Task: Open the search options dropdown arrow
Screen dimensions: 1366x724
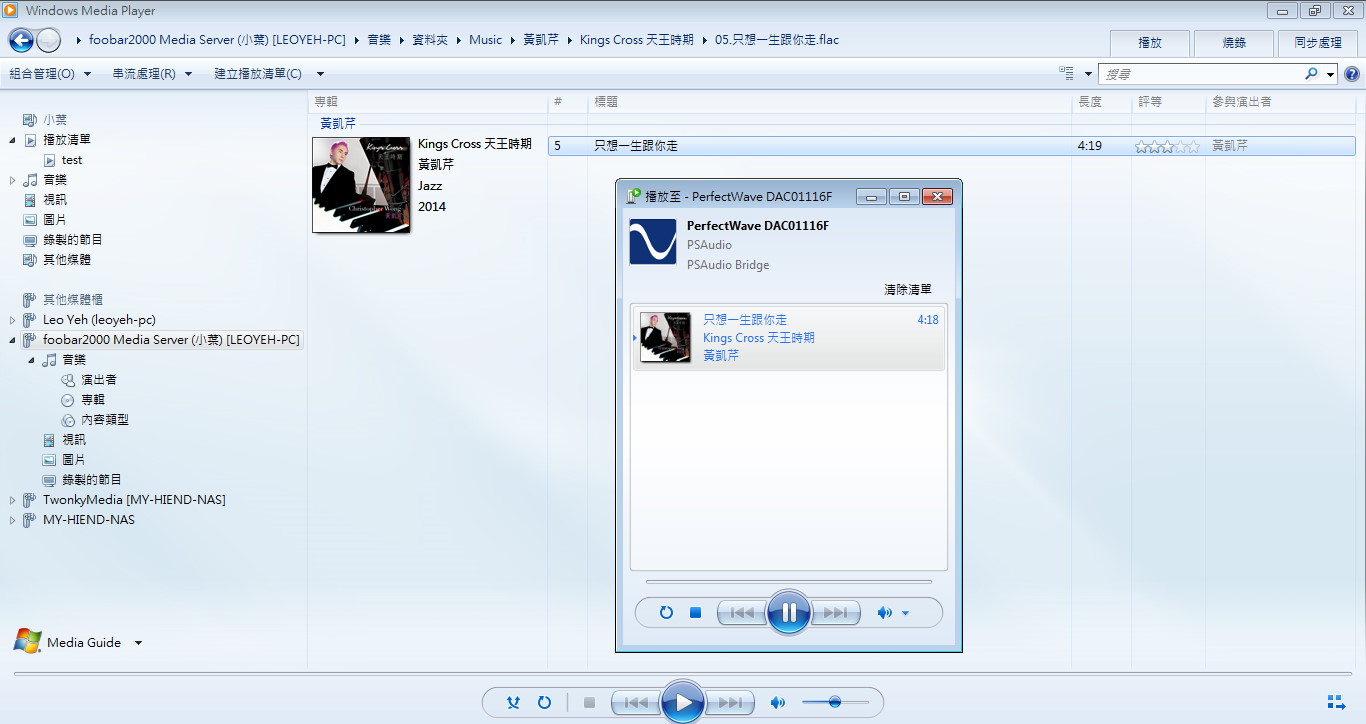Action: point(1331,75)
